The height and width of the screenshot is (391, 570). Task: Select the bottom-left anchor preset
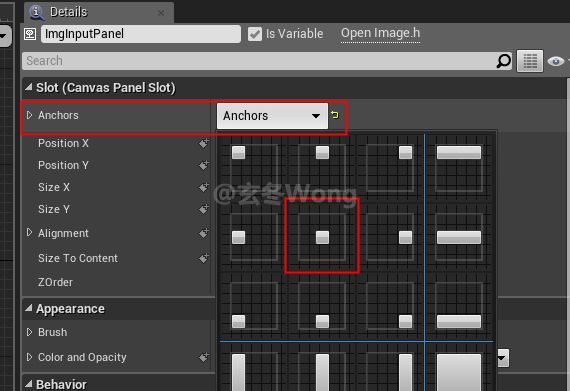click(254, 306)
